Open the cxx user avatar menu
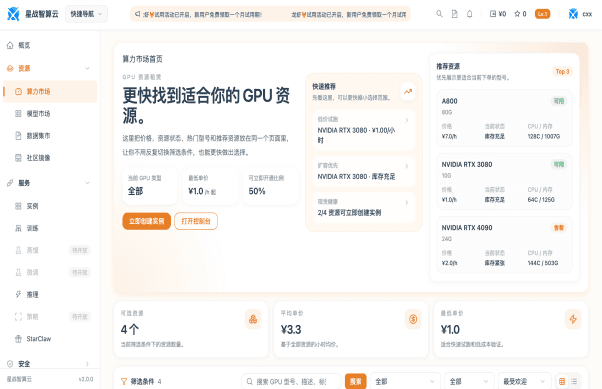This screenshot has width=602, height=389. tap(580, 14)
